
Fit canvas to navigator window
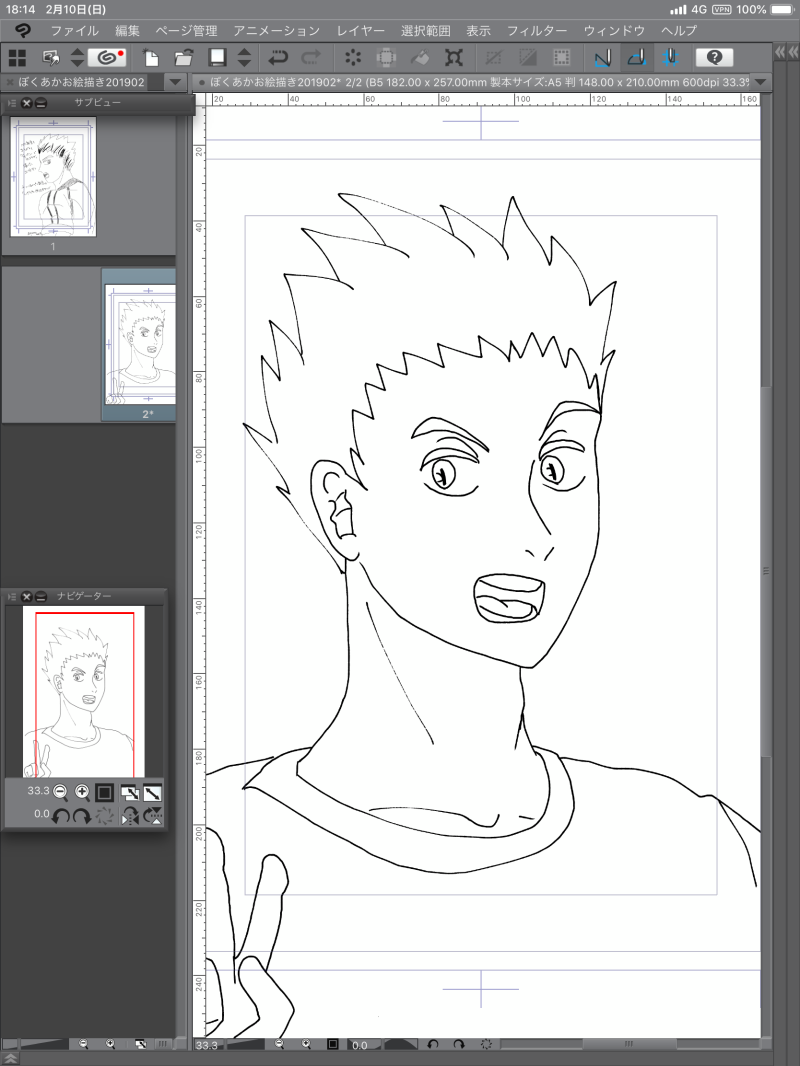point(152,793)
